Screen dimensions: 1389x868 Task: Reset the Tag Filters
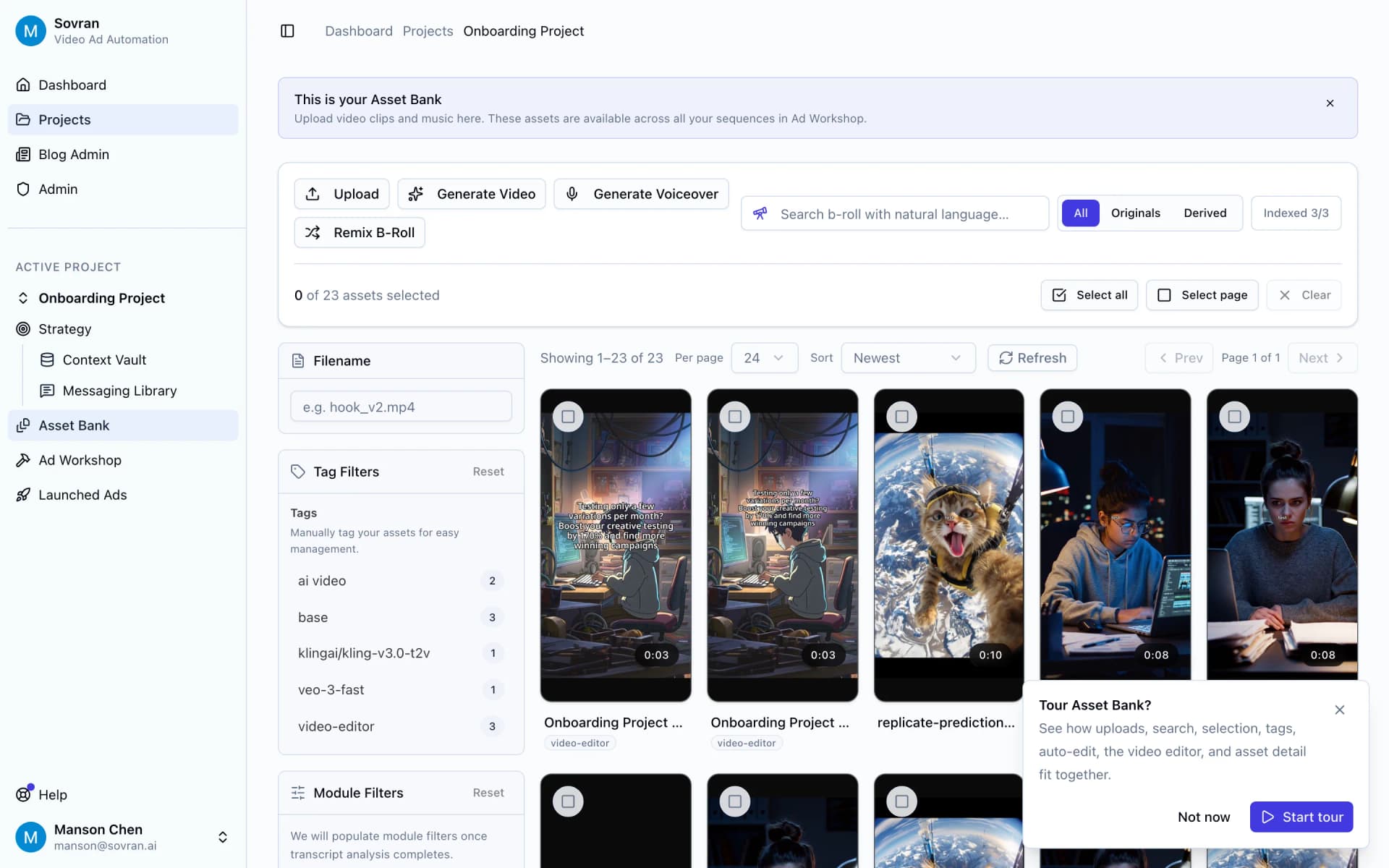click(488, 471)
